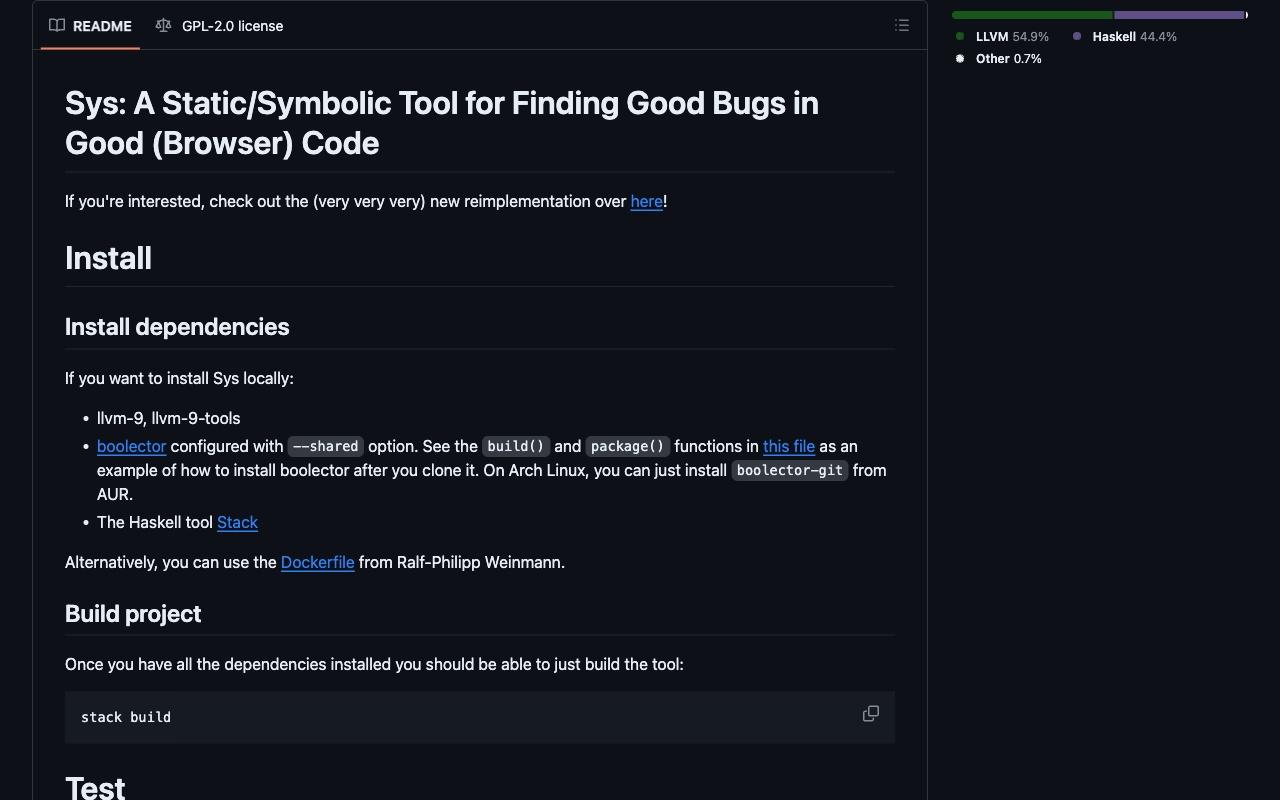This screenshot has width=1280, height=800.
Task: Click the white dot next to Other
Action: 960,59
